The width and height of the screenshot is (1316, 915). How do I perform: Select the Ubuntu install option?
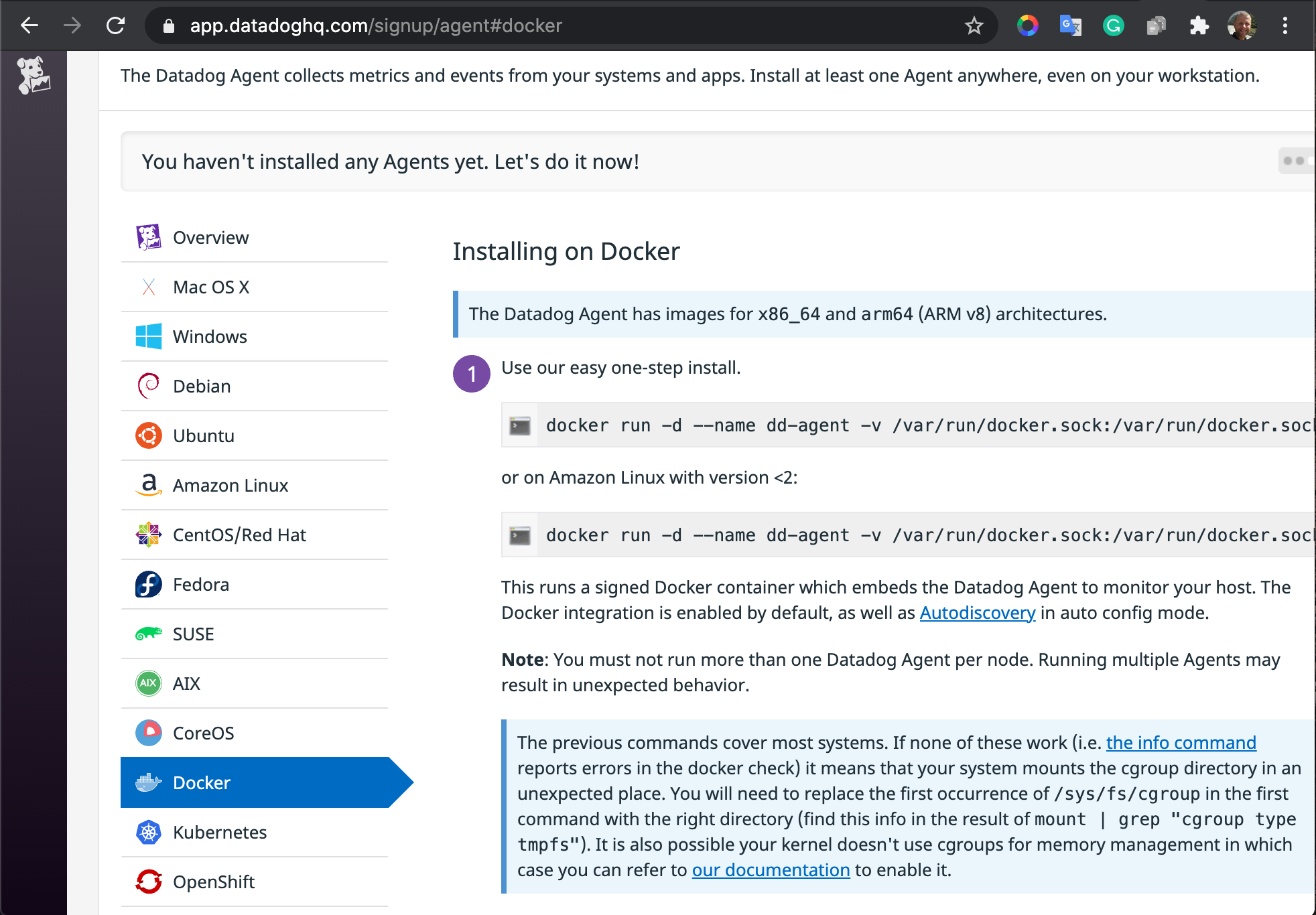[x=203, y=436]
